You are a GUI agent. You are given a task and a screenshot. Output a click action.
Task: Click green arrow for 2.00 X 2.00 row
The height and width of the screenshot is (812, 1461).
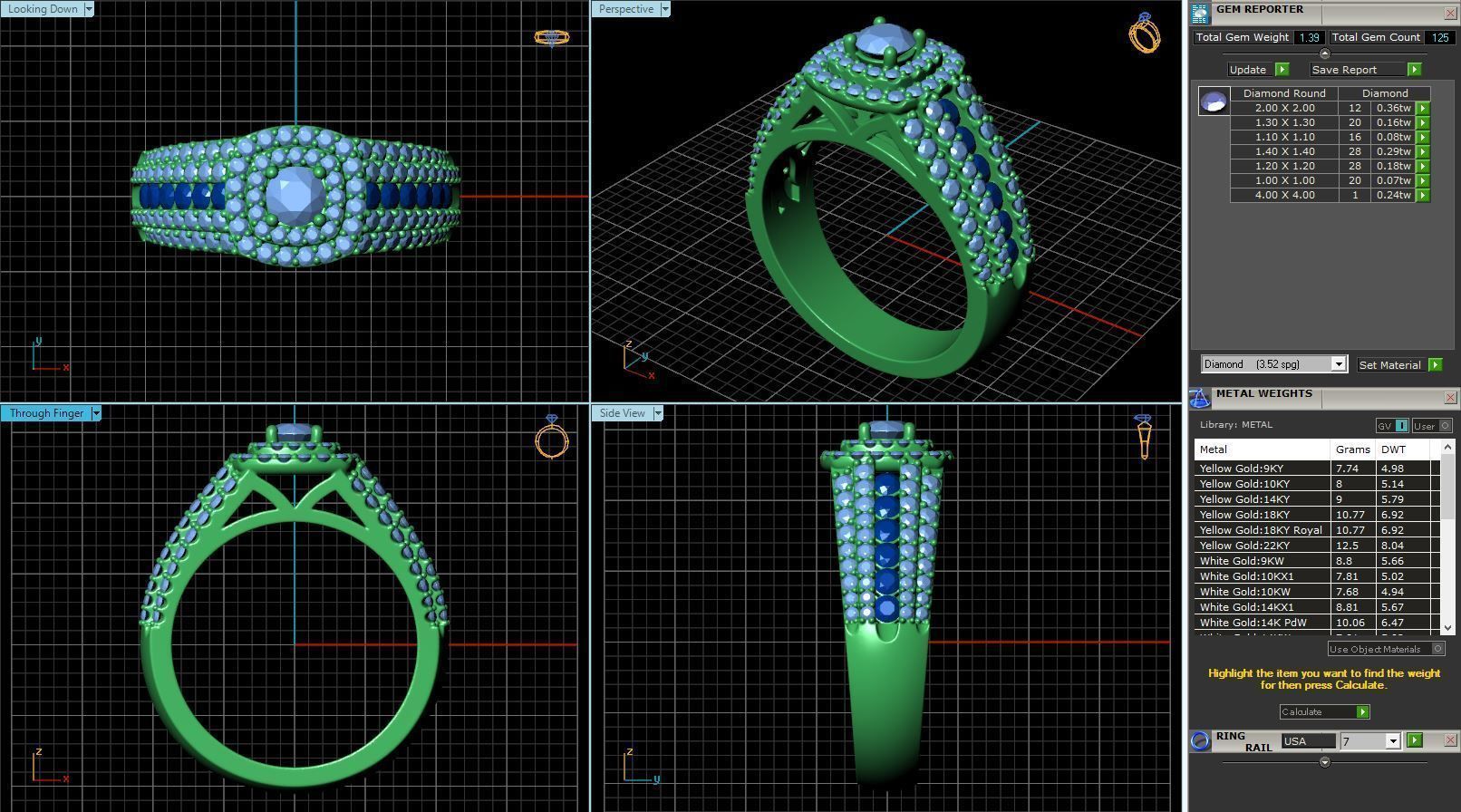click(x=1423, y=108)
